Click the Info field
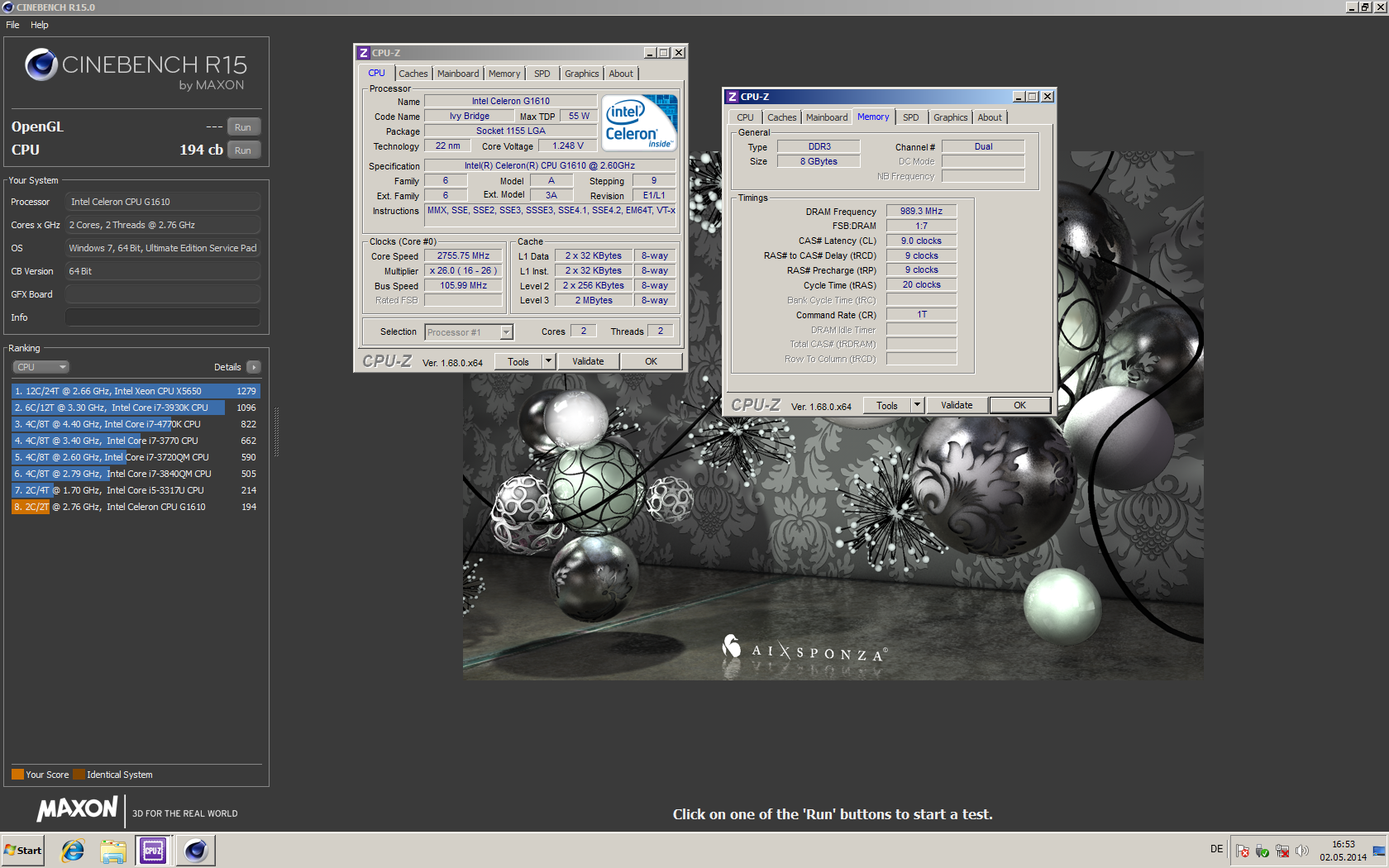The height and width of the screenshot is (868, 1389). 162,317
